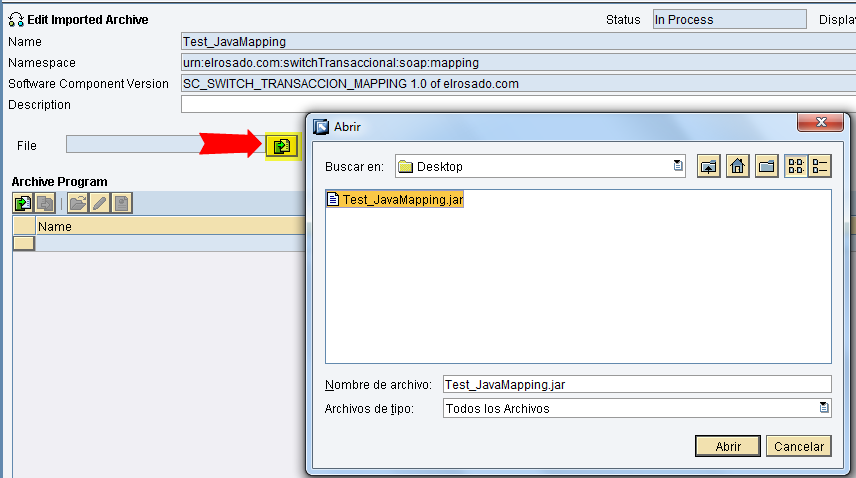Select the first row selector in Archive Program table
This screenshot has height=478, width=856.
[x=23, y=243]
